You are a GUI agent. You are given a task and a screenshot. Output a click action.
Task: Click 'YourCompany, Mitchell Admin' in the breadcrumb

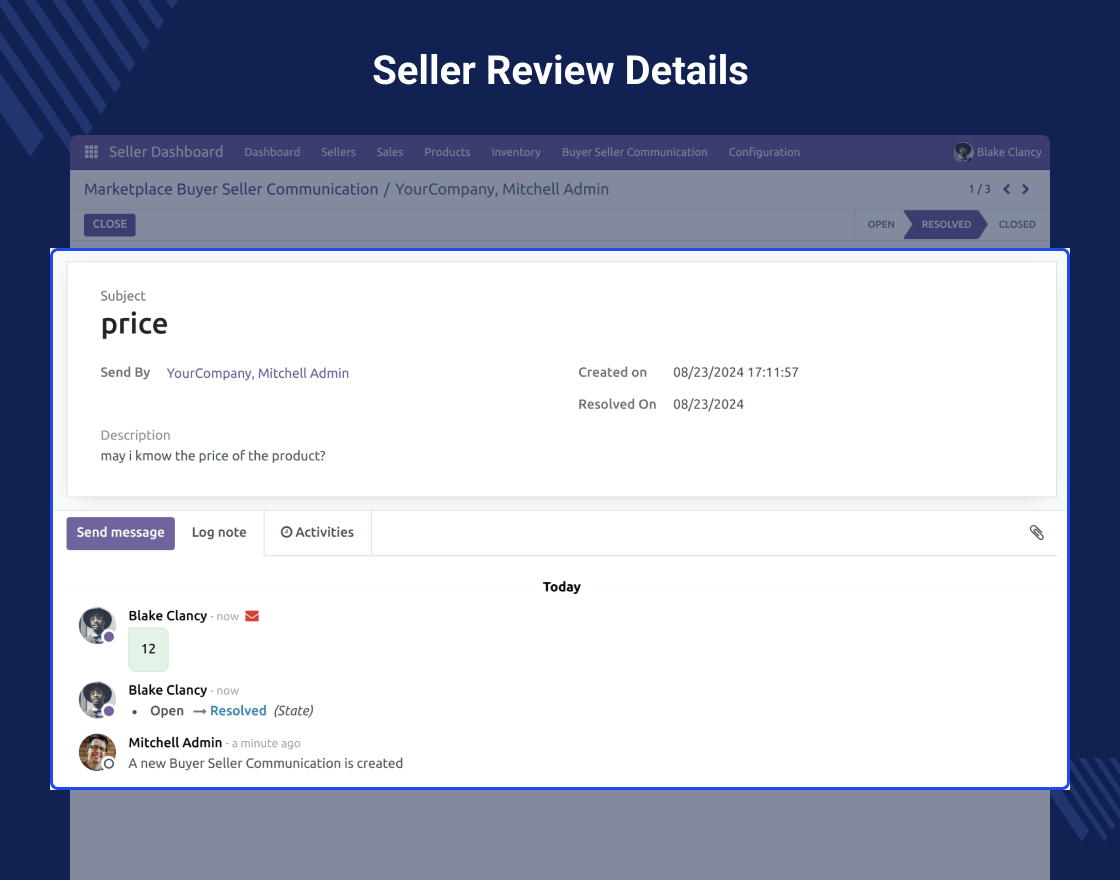(x=502, y=189)
